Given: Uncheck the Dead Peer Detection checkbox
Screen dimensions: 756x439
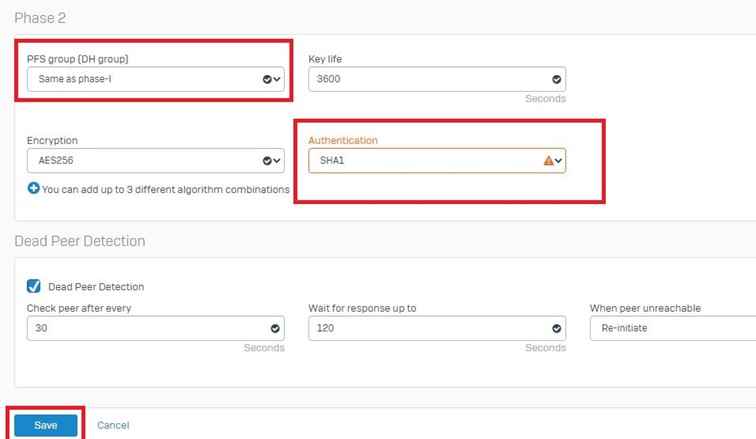Looking at the screenshot, I should point(34,286).
